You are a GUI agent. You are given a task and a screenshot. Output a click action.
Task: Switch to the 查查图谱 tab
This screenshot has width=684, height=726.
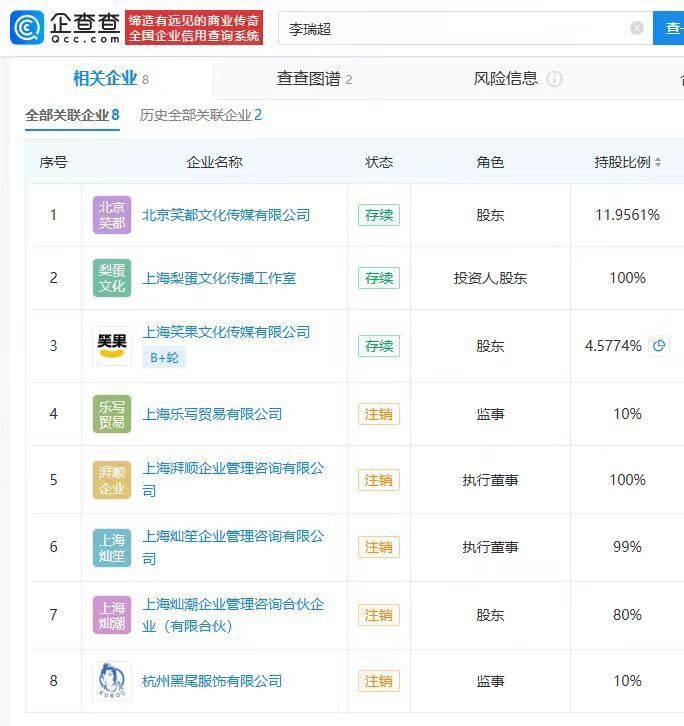pos(314,79)
